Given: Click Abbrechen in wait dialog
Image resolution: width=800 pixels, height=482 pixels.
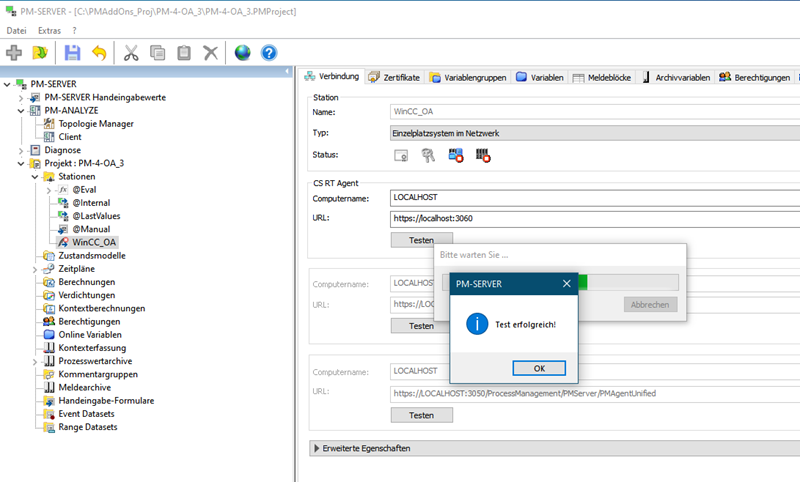Looking at the screenshot, I should pyautogui.click(x=650, y=305).
